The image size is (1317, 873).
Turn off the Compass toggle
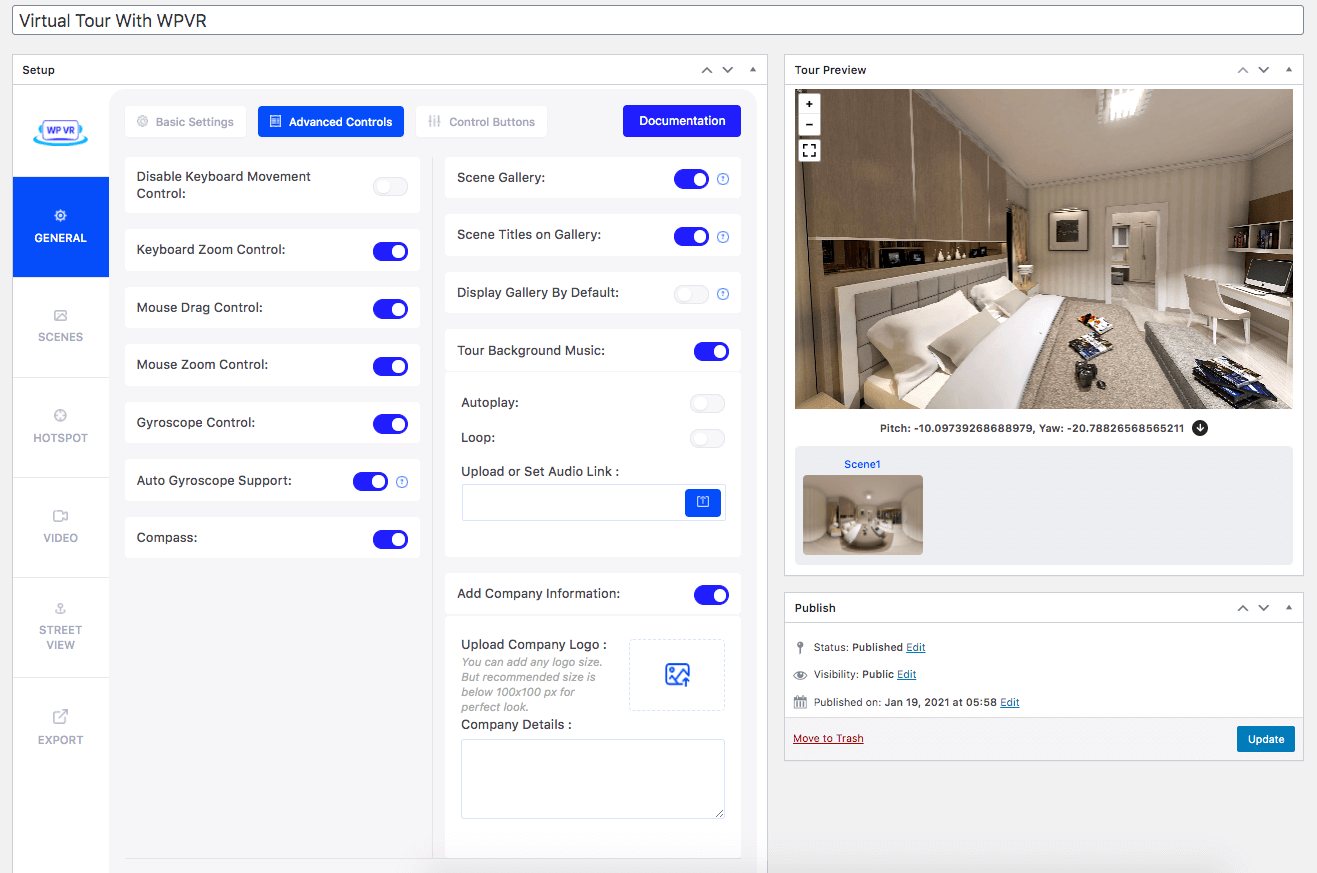pyautogui.click(x=390, y=540)
